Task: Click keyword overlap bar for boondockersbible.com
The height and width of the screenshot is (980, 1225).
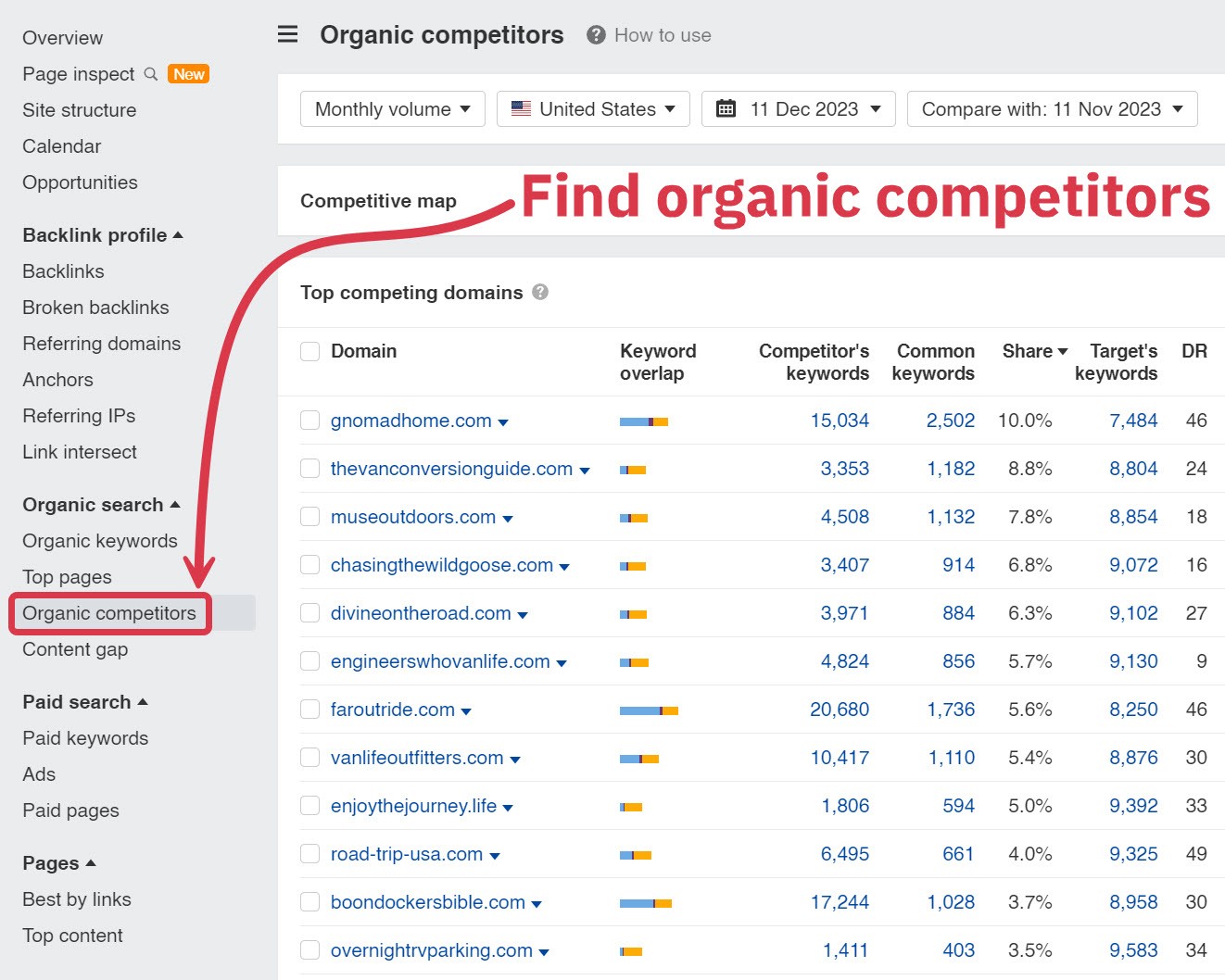Action: point(646,903)
